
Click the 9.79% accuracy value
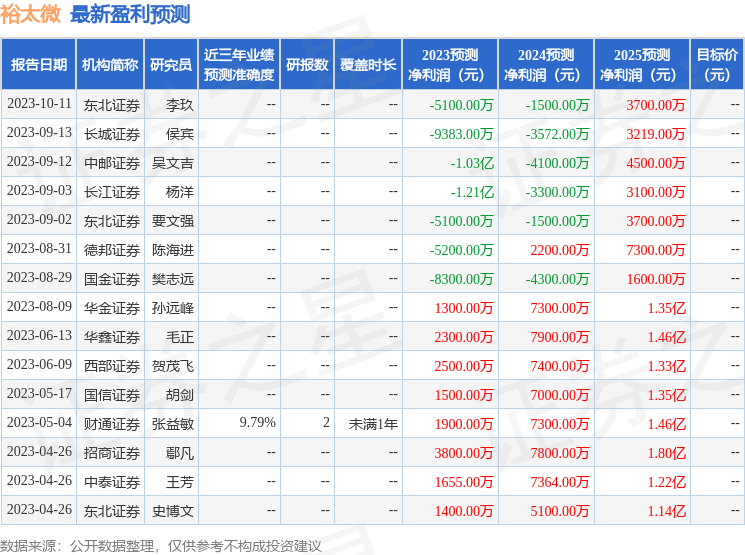258,422
